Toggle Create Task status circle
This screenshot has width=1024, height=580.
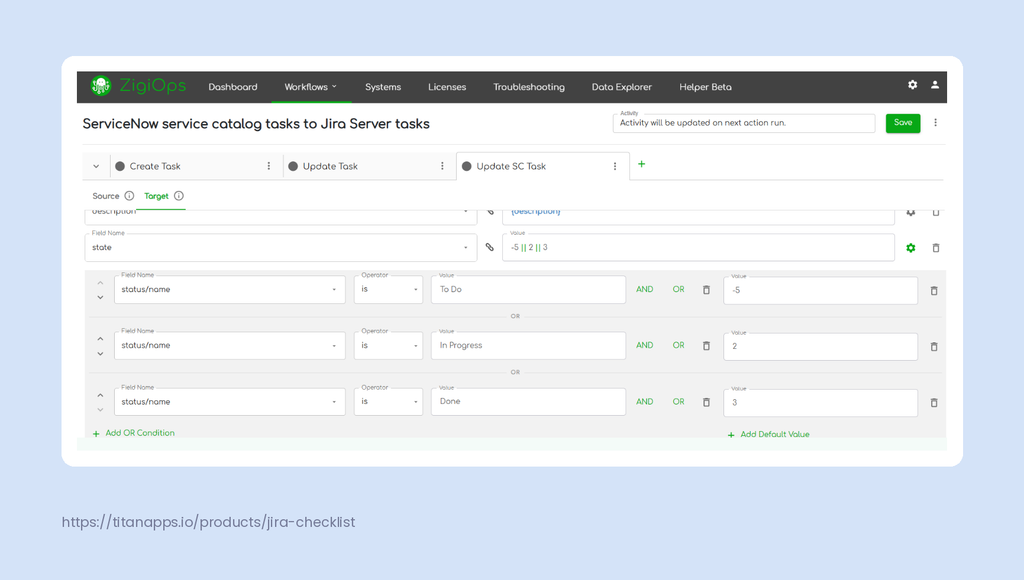click(x=120, y=166)
